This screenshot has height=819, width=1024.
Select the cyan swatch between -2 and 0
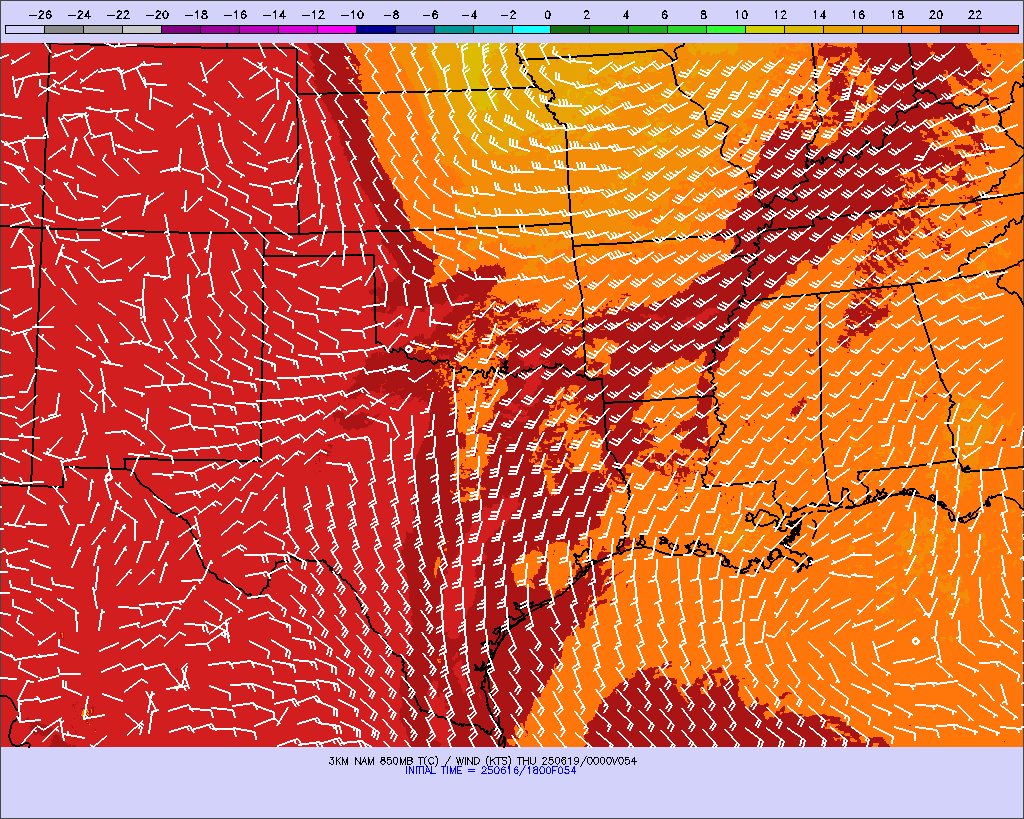(532, 29)
